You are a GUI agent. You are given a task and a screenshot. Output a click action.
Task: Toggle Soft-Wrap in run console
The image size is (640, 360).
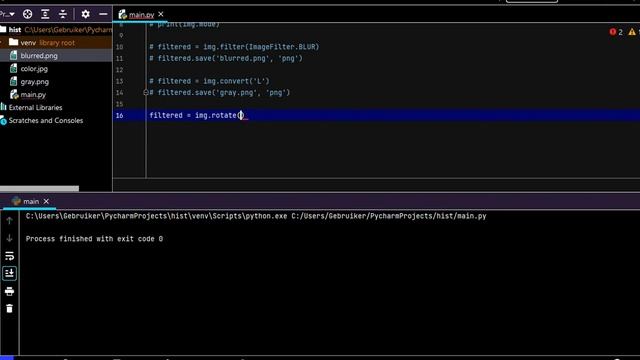pyautogui.click(x=9, y=256)
